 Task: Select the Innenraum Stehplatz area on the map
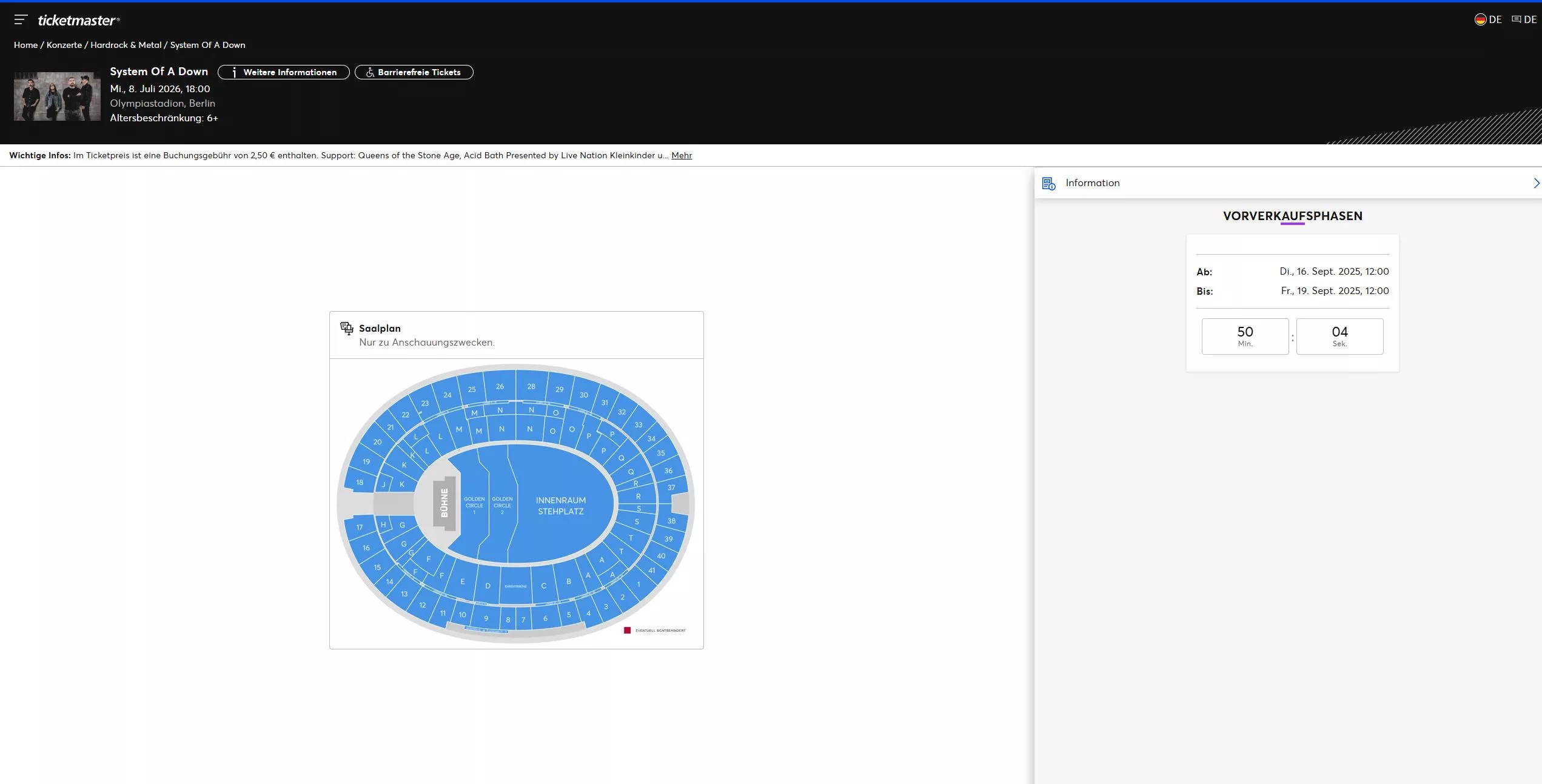pyautogui.click(x=561, y=506)
